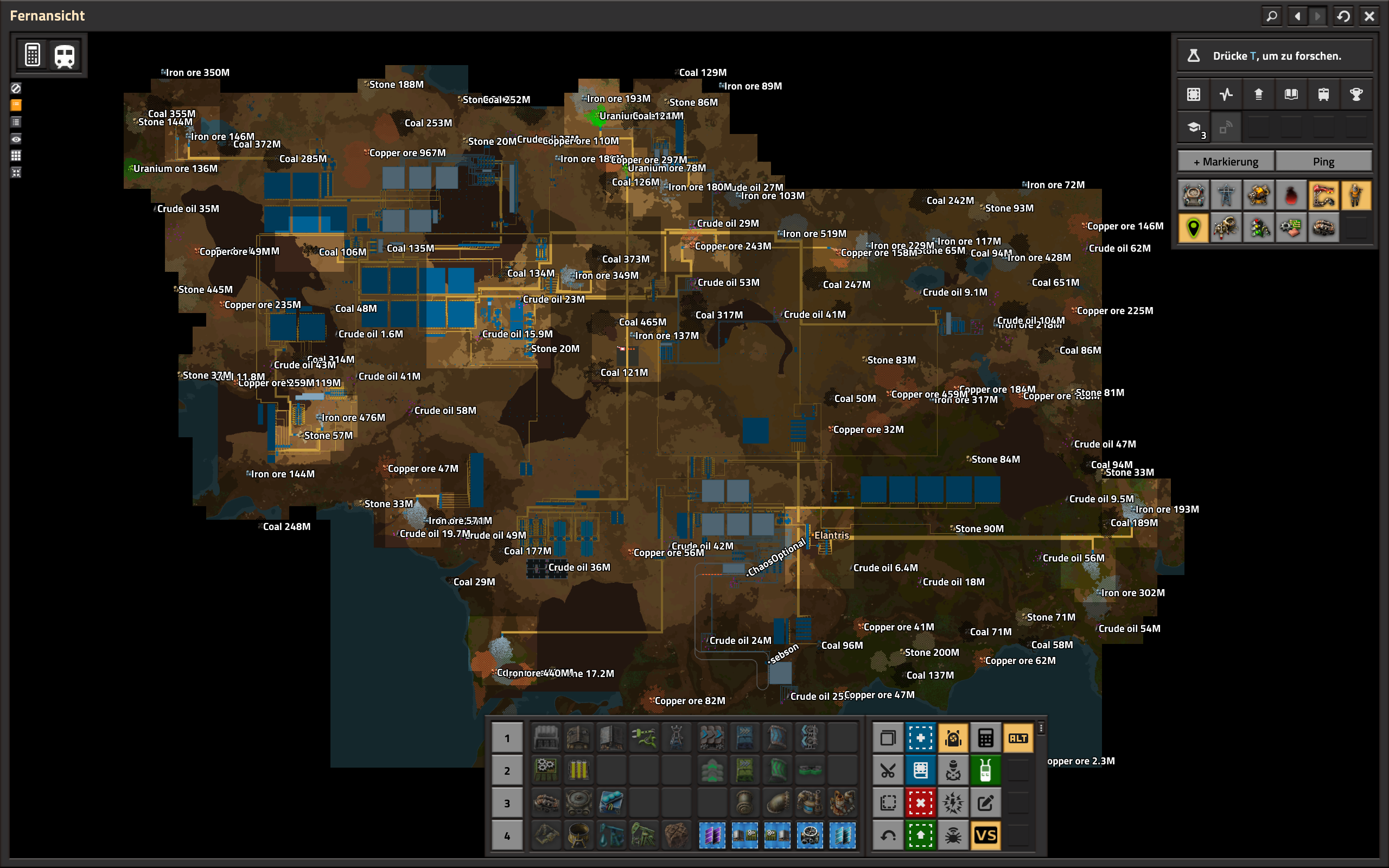The height and width of the screenshot is (868, 1389).
Task: Open the achievements trophy icon
Action: (1356, 94)
